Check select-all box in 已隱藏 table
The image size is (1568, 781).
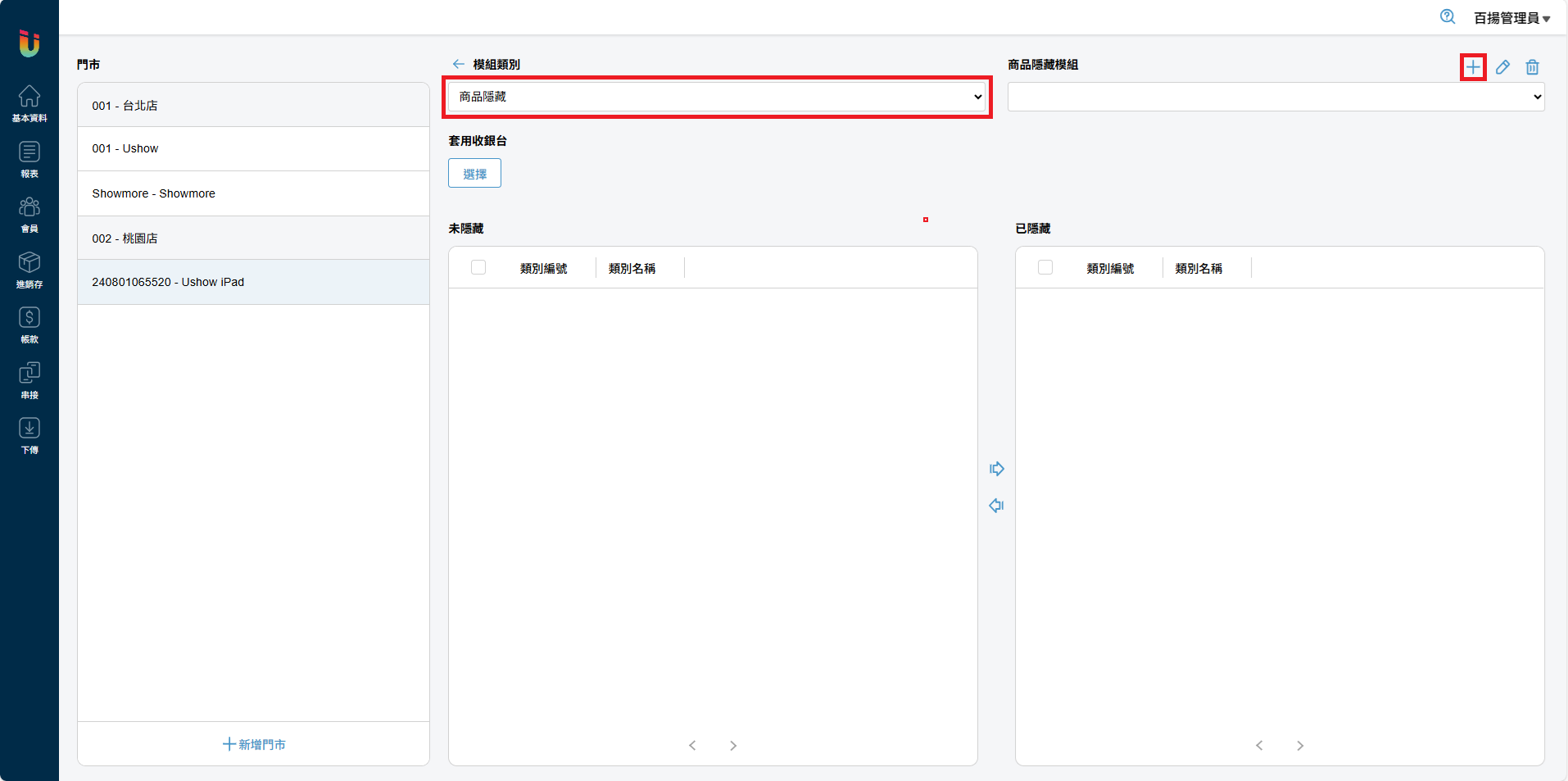tap(1045, 267)
